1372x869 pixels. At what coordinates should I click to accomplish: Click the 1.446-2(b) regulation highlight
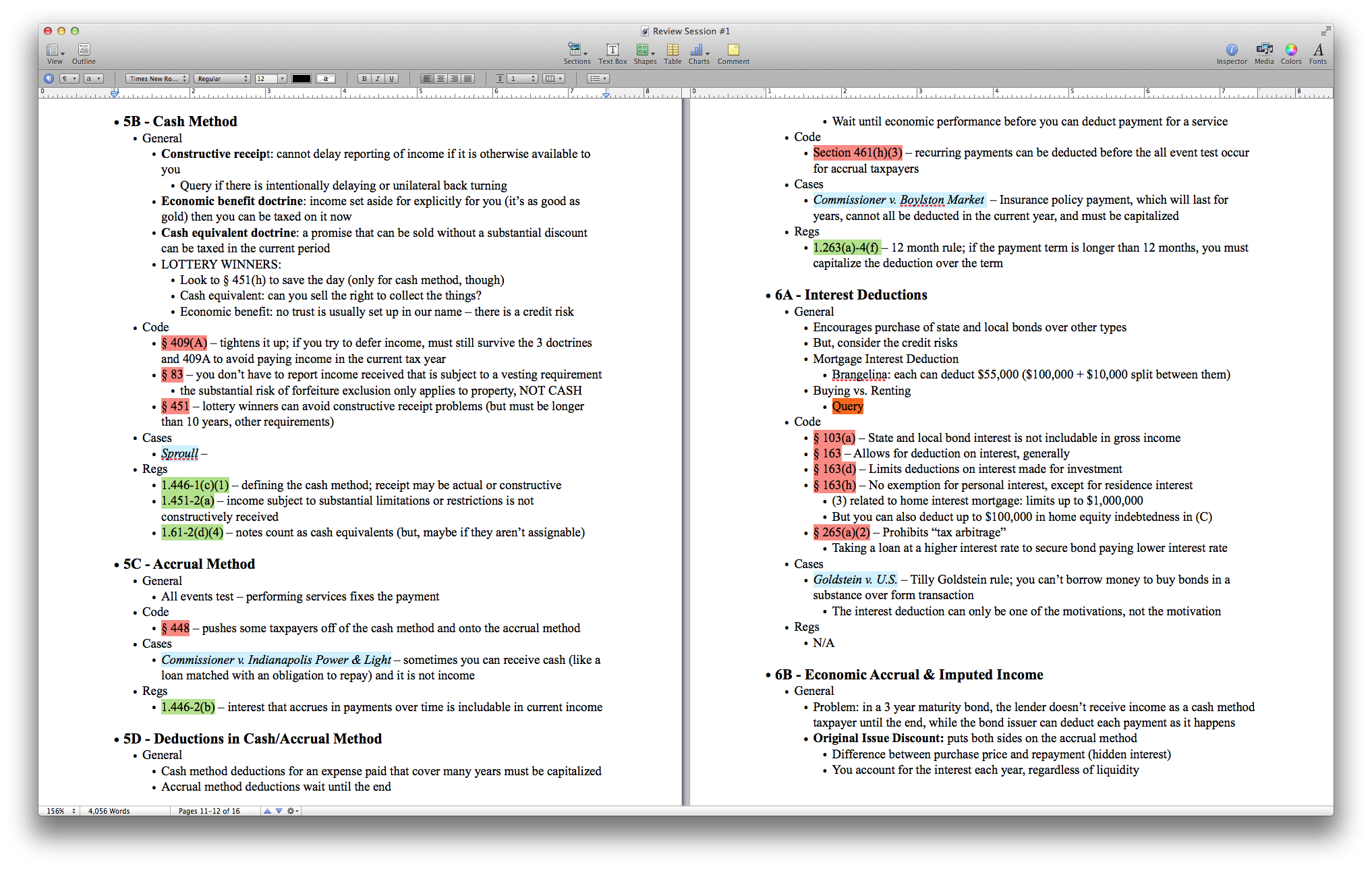(x=188, y=707)
